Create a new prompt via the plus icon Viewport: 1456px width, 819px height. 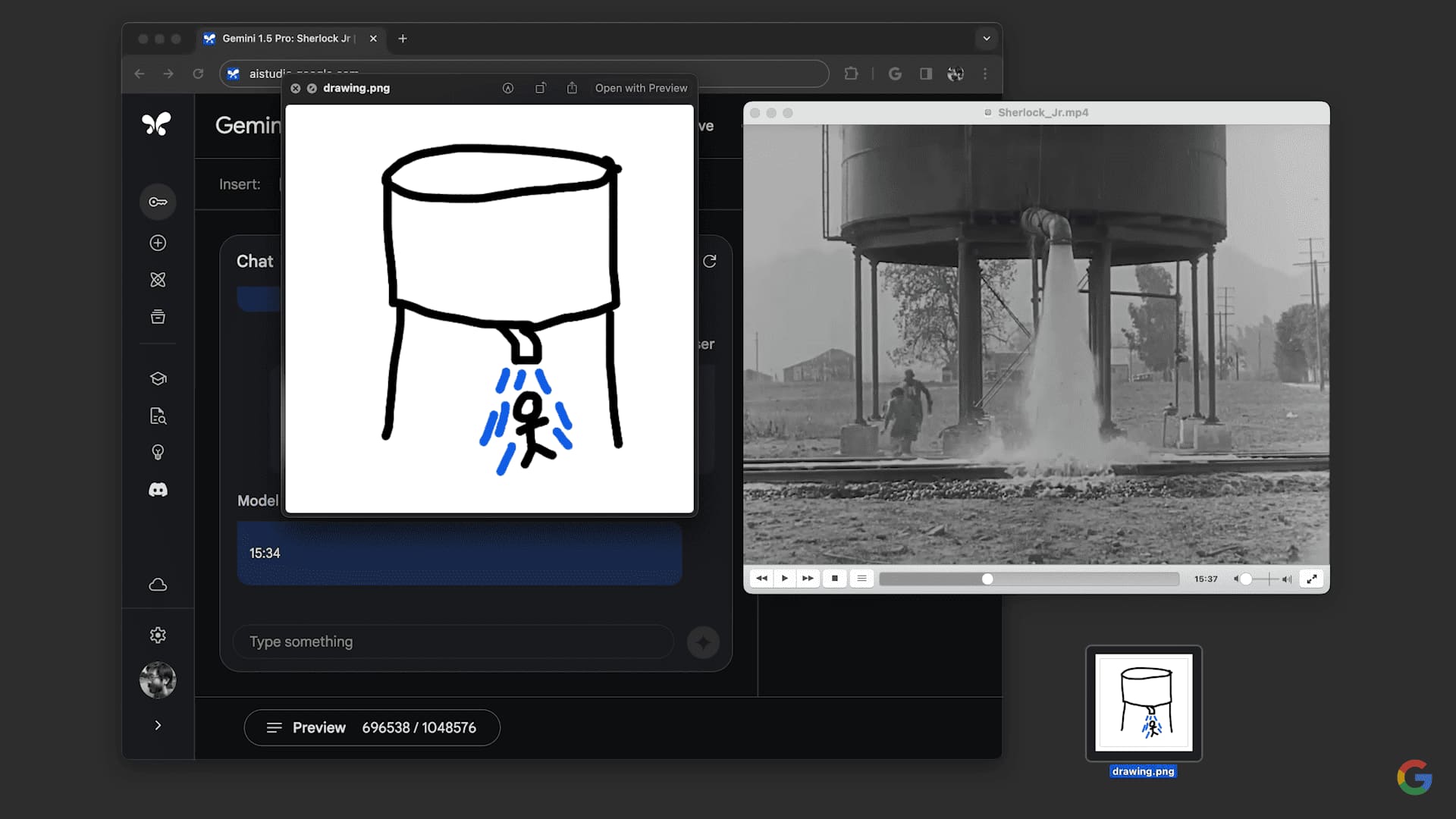[158, 243]
